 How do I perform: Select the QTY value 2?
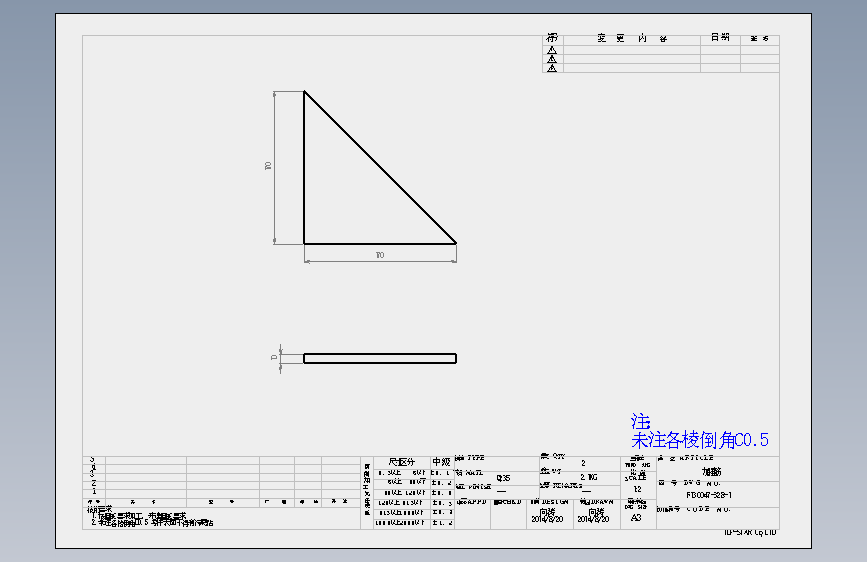[583, 464]
